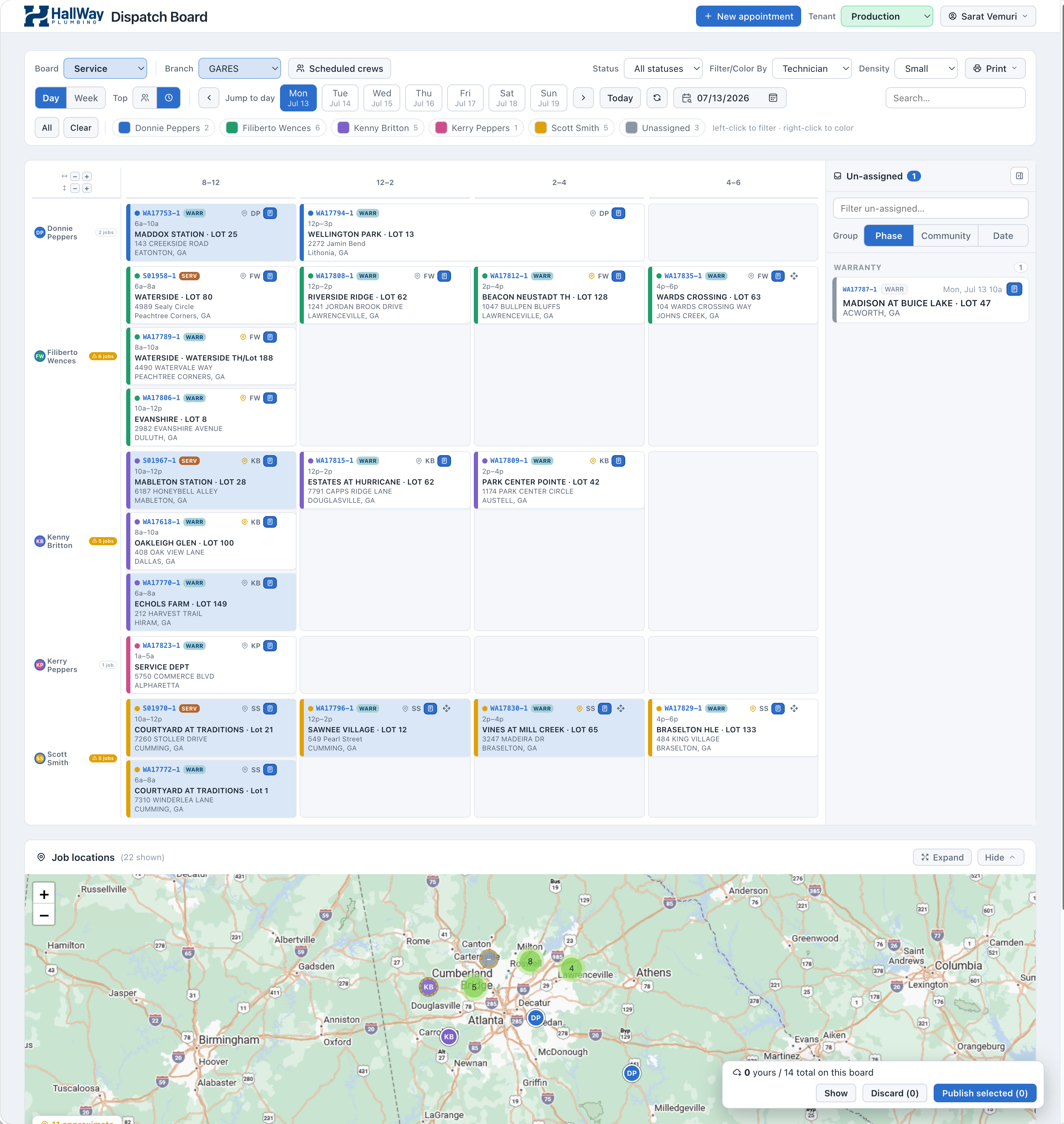
Task: Open notes icon on WA17808-1 card
Action: (445, 276)
